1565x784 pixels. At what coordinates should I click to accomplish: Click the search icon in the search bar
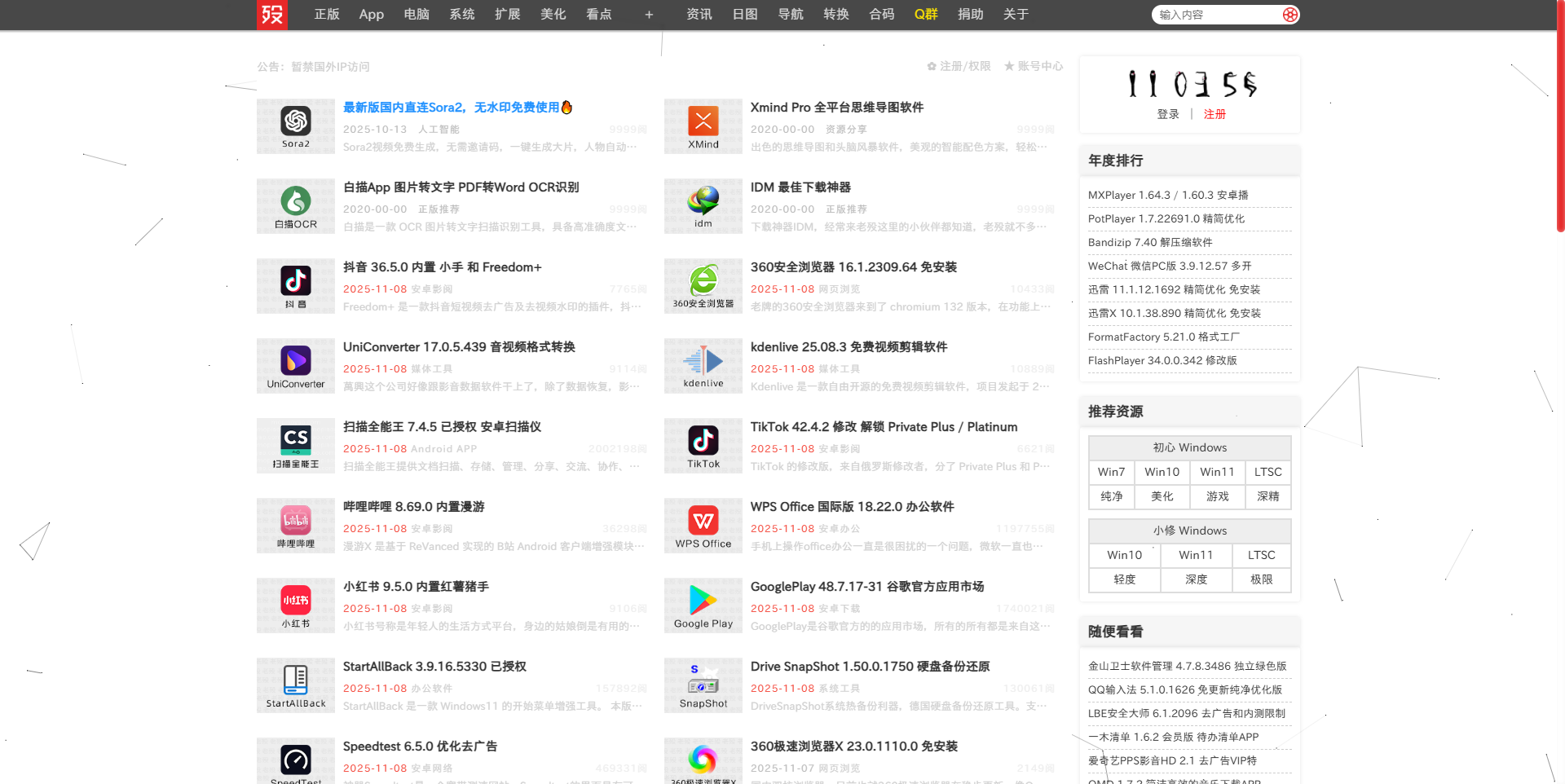coord(1289,14)
